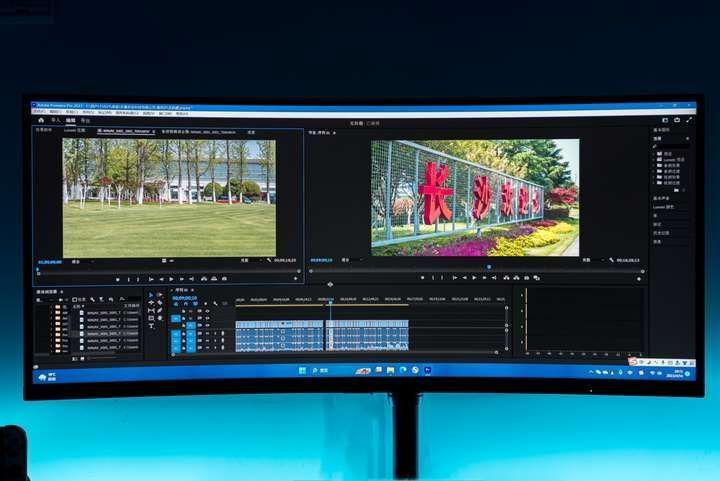
Task: Play the sequence in the Program monitor
Action: click(x=474, y=278)
